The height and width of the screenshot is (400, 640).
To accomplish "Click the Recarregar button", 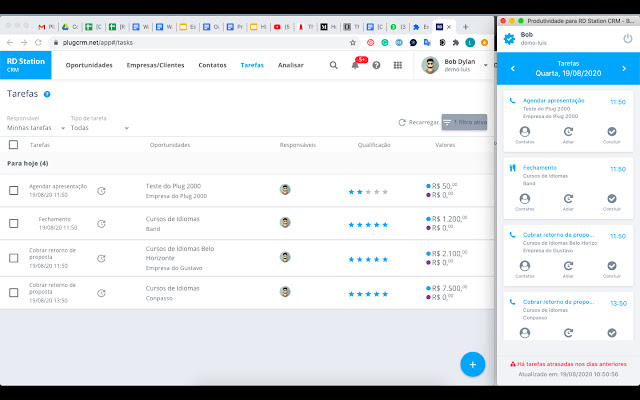I will pos(418,122).
